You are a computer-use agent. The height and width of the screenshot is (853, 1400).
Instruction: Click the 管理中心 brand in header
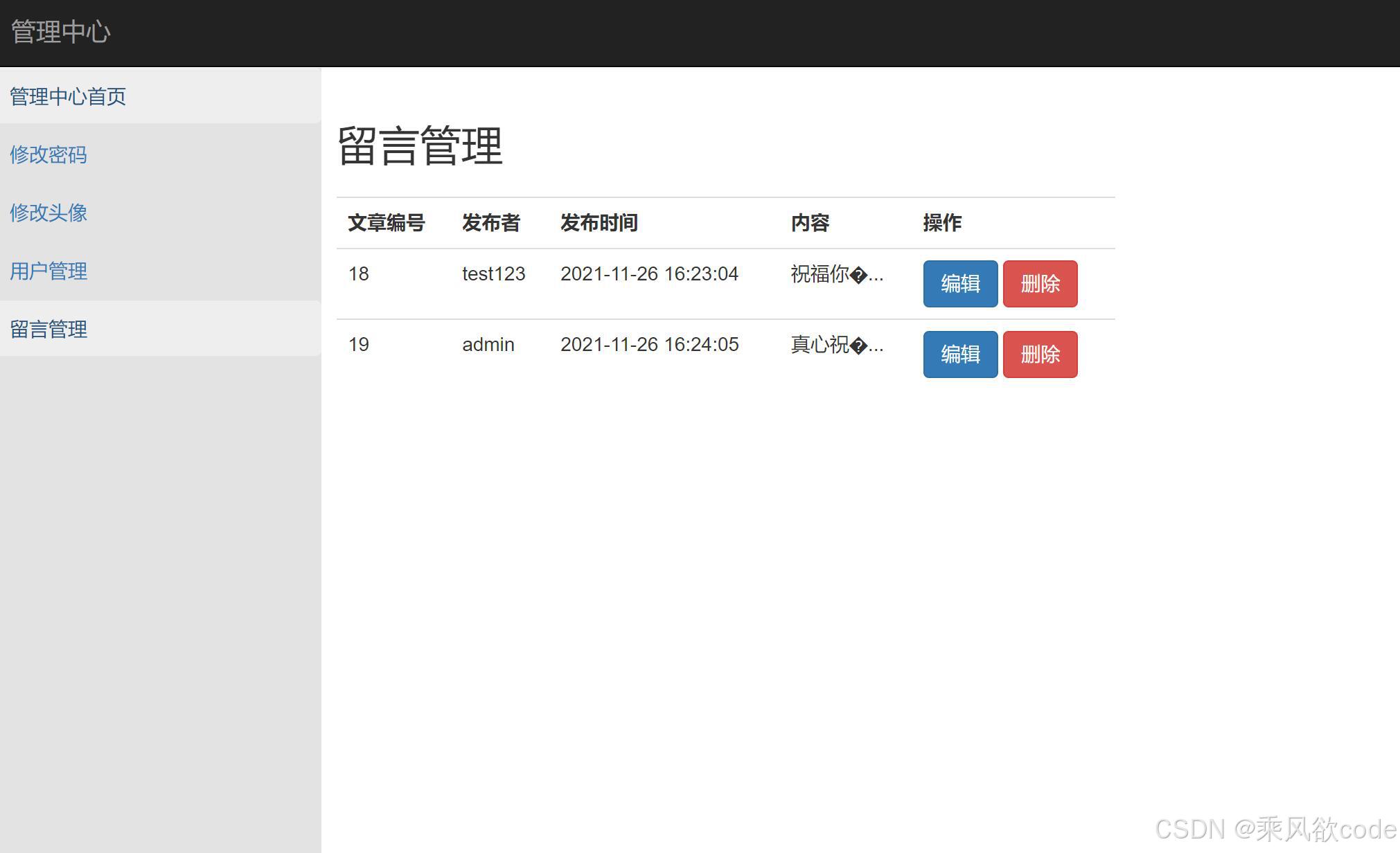[61, 32]
